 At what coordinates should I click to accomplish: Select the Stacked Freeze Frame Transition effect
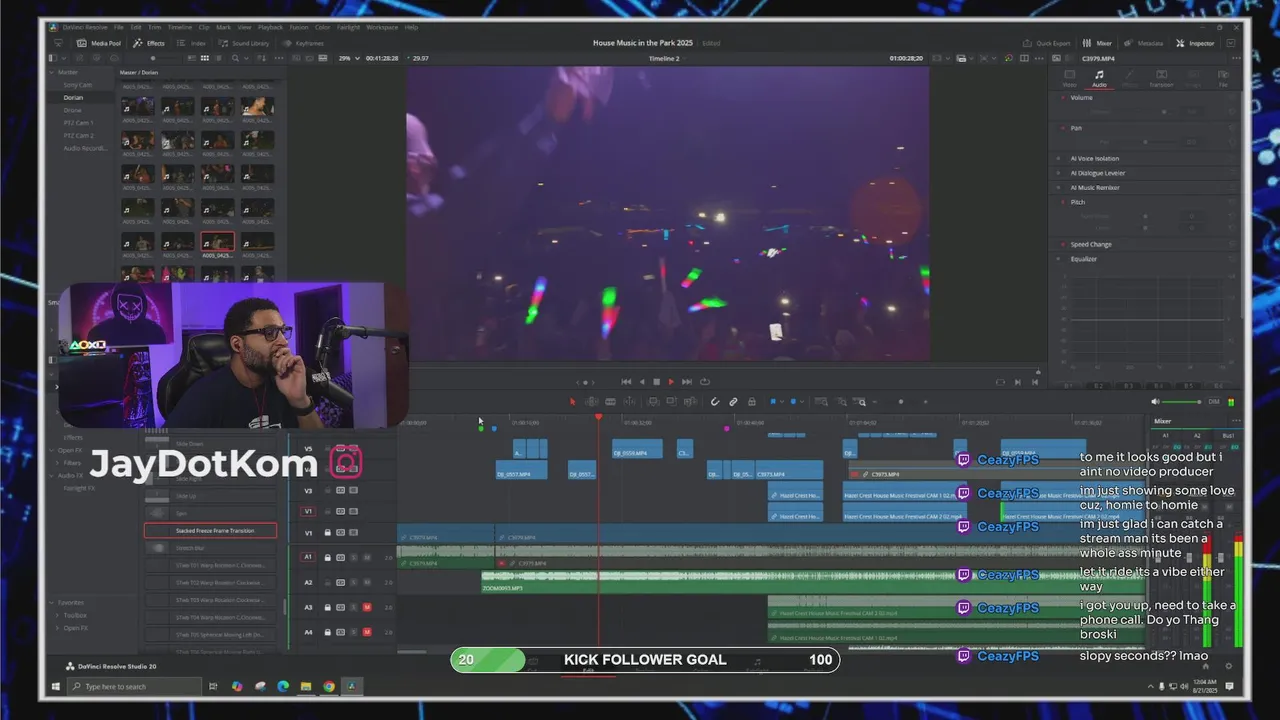point(210,531)
